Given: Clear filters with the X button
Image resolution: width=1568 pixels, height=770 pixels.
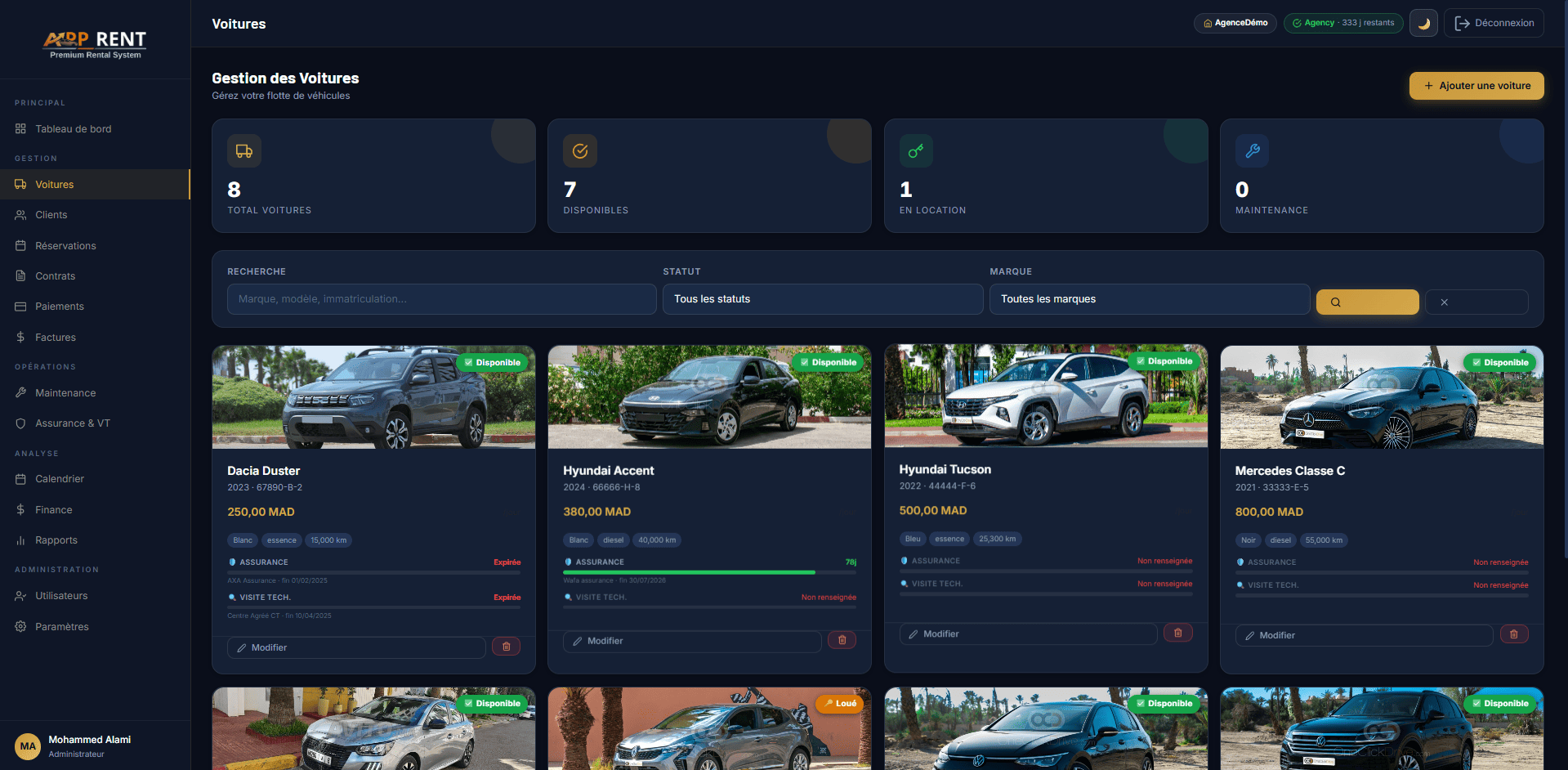Looking at the screenshot, I should [x=1476, y=302].
